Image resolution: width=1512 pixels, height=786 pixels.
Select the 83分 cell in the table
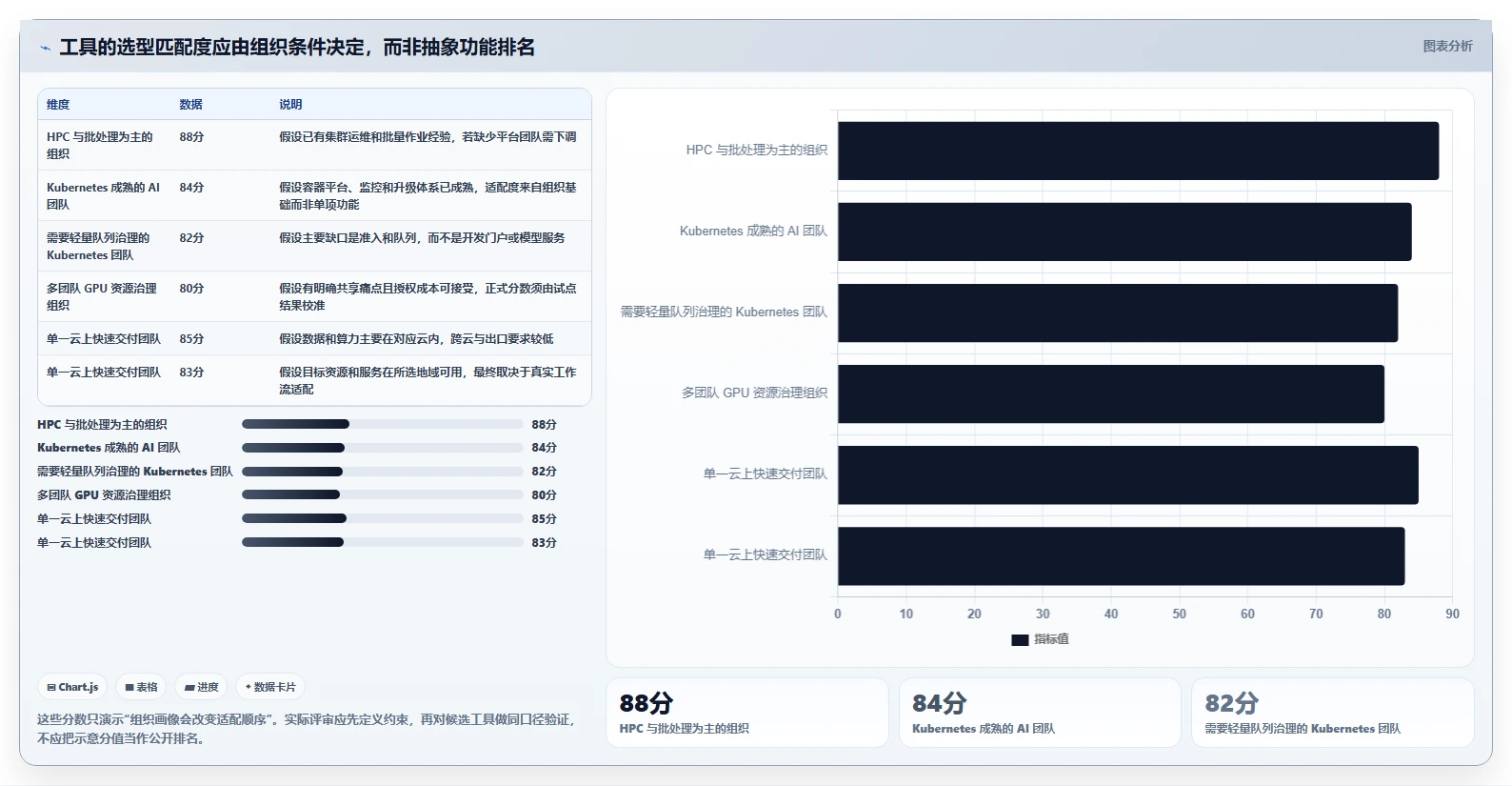coord(191,373)
